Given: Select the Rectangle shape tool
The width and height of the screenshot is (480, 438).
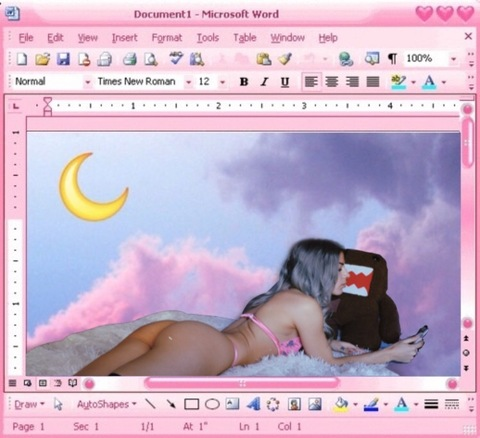Looking at the screenshot, I should coord(192,404).
